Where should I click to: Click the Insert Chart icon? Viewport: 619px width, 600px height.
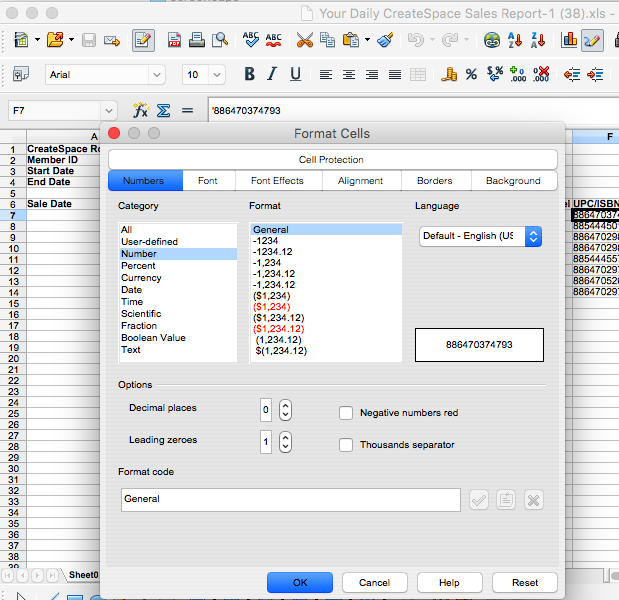569,41
